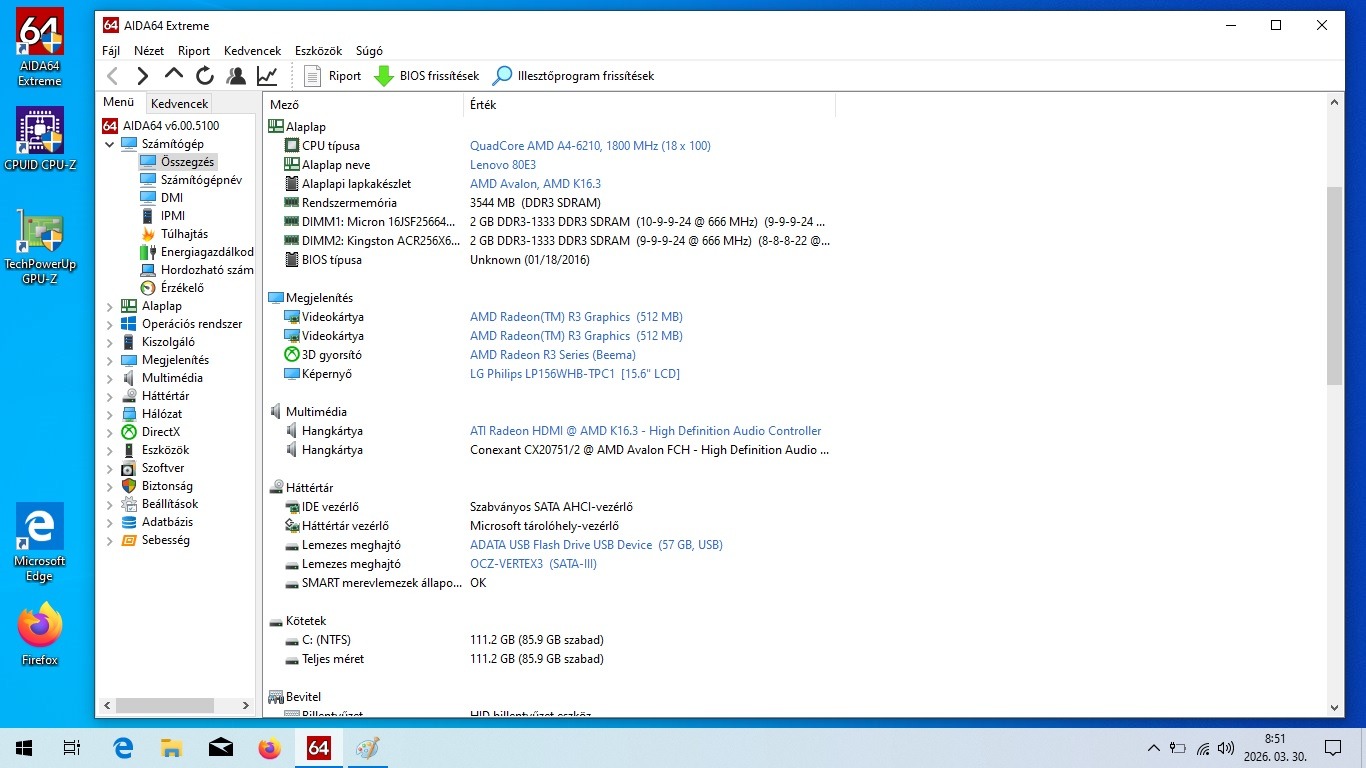Expand the DirectX tree node

110,432
